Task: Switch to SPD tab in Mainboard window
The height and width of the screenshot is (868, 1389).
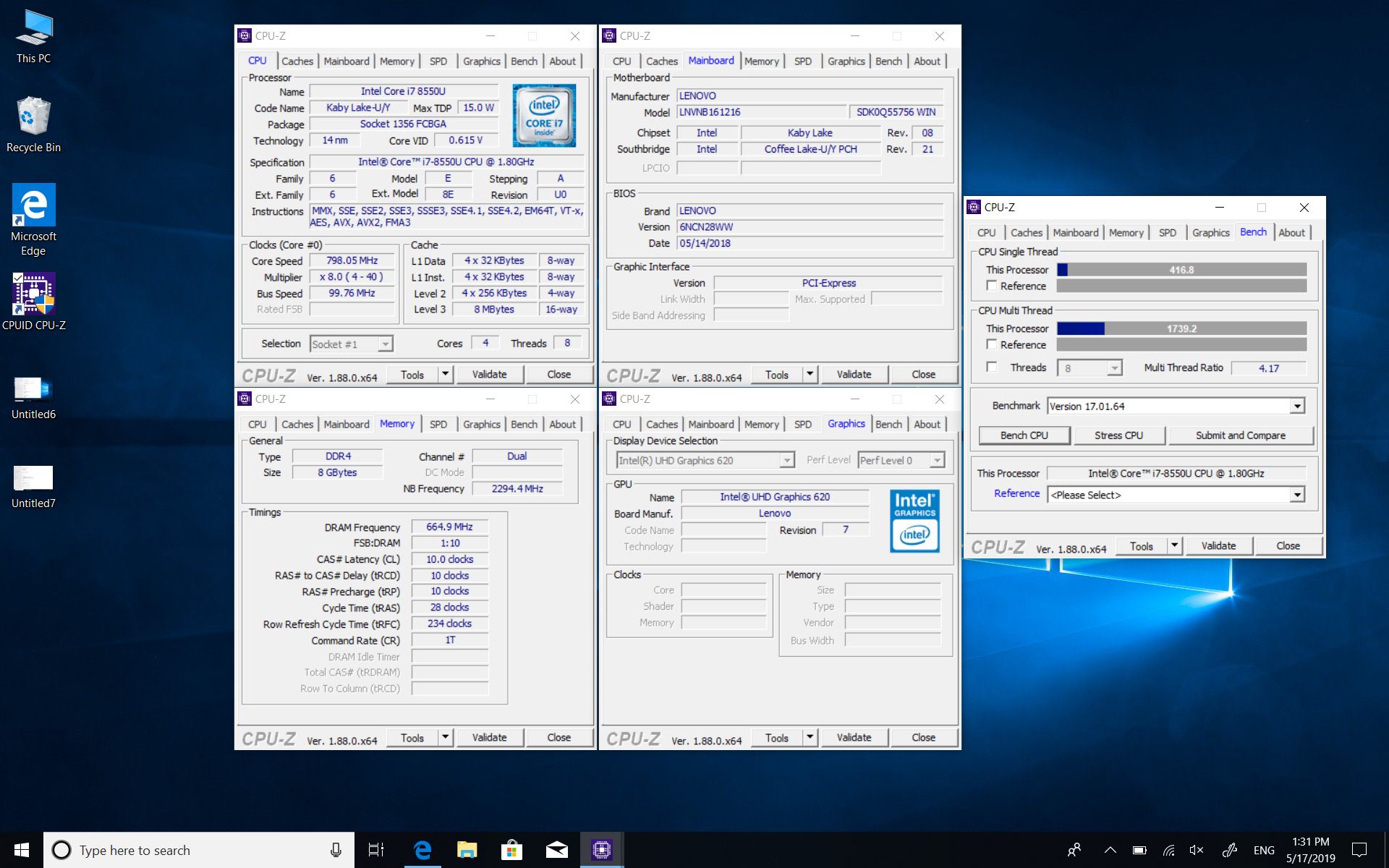Action: click(803, 61)
